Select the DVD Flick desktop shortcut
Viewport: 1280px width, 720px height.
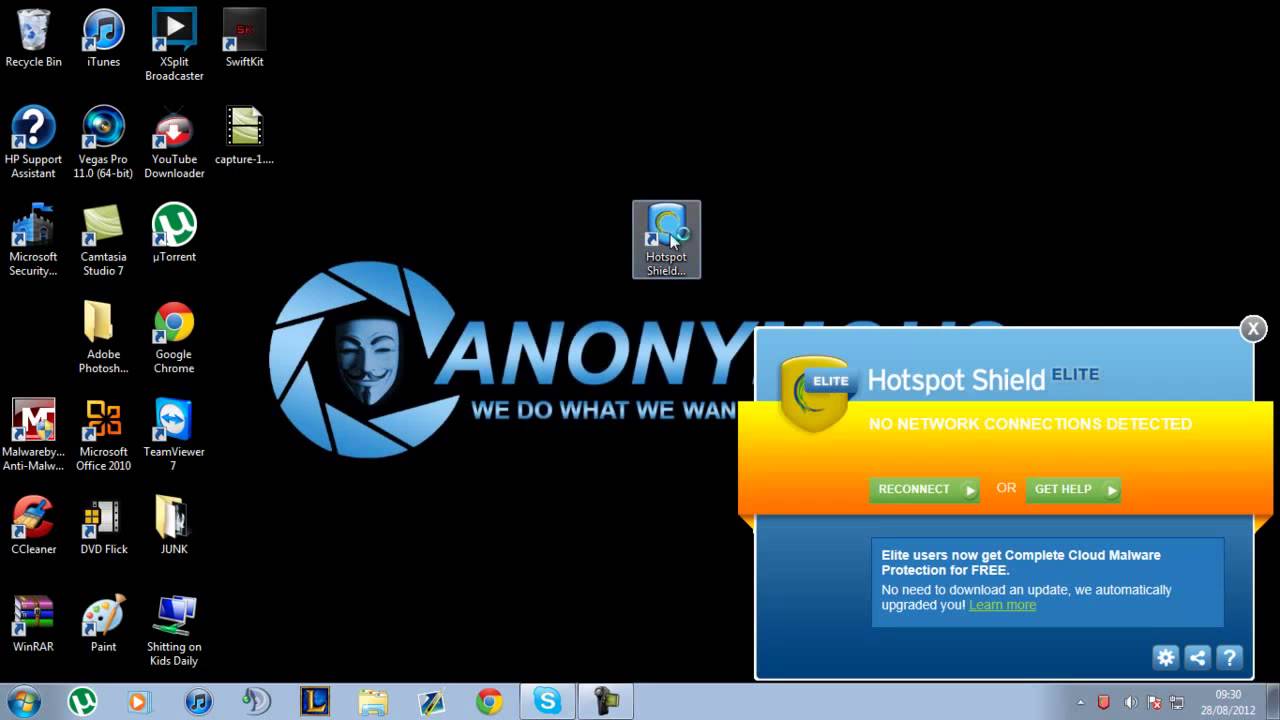[103, 525]
